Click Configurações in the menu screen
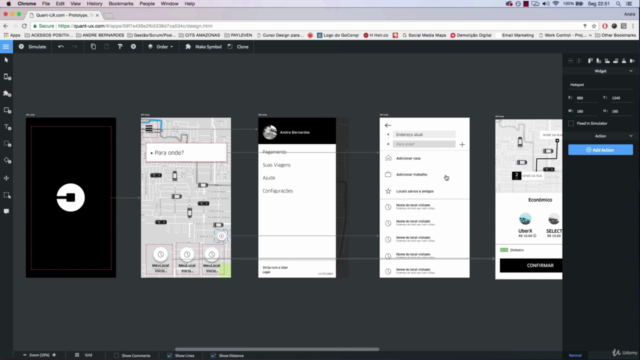This screenshot has width=640, height=360. pyautogui.click(x=278, y=191)
